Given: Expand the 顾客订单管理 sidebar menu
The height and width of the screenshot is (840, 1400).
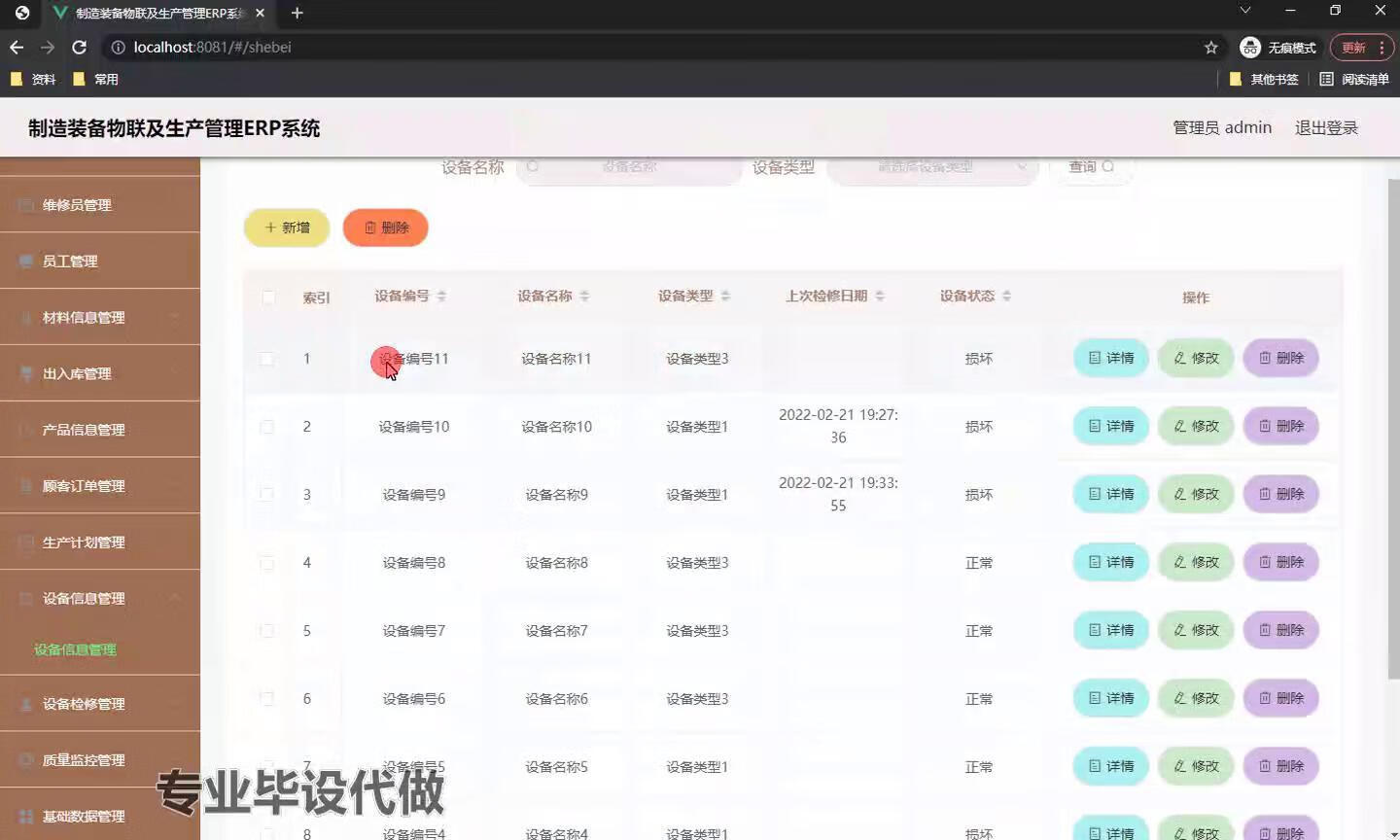Looking at the screenshot, I should coord(100,486).
